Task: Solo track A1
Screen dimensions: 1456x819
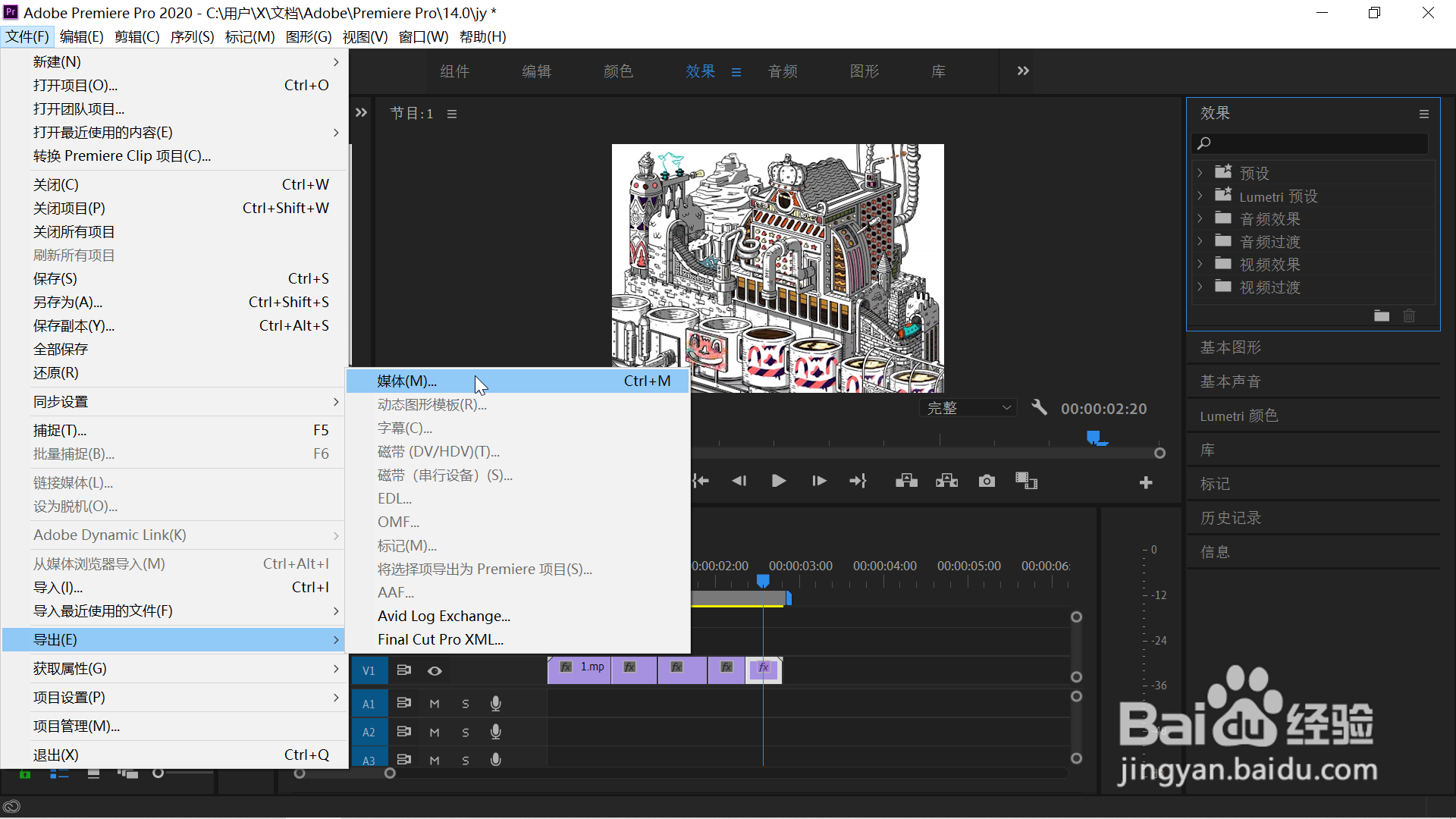Action: click(x=466, y=704)
